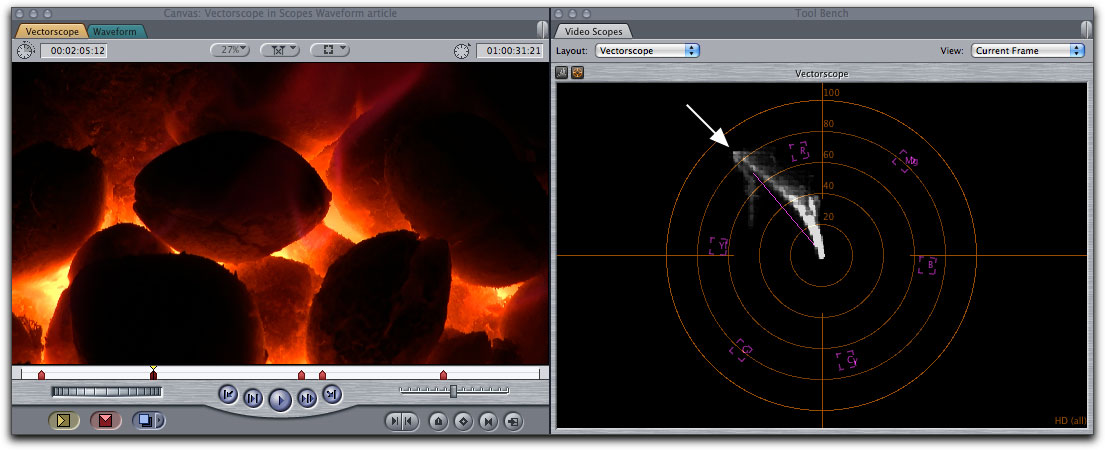Click the Go to Previous Edit button
The height and width of the screenshot is (450, 1105).
[228, 394]
